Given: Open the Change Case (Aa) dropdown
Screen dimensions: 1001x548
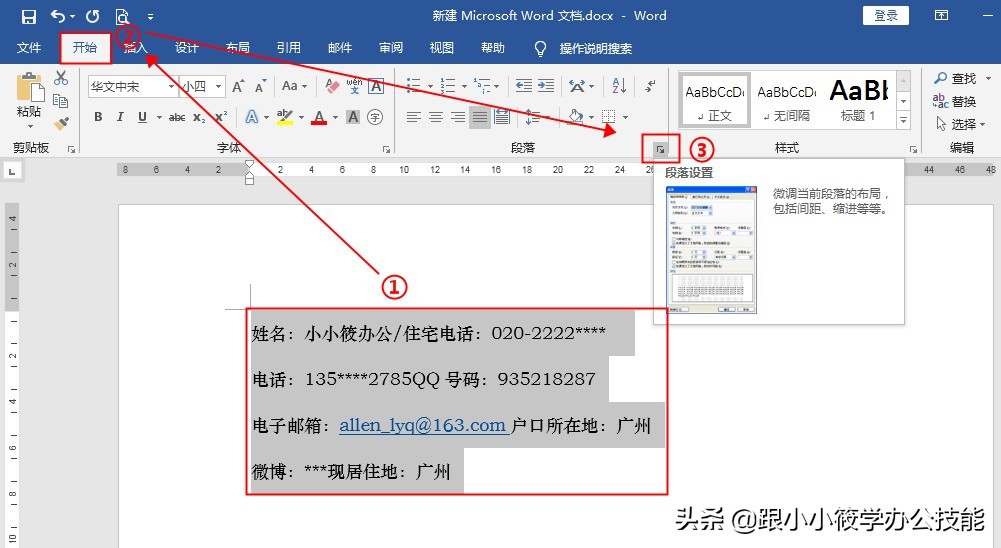Looking at the screenshot, I should [x=294, y=86].
